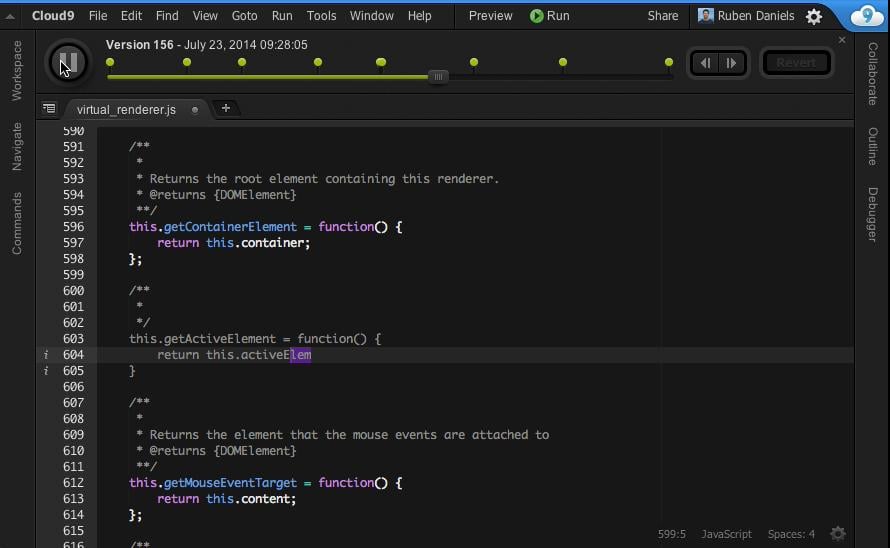Open the Collaborate side panel
Viewport: 890px width, 548px height.
point(872,74)
